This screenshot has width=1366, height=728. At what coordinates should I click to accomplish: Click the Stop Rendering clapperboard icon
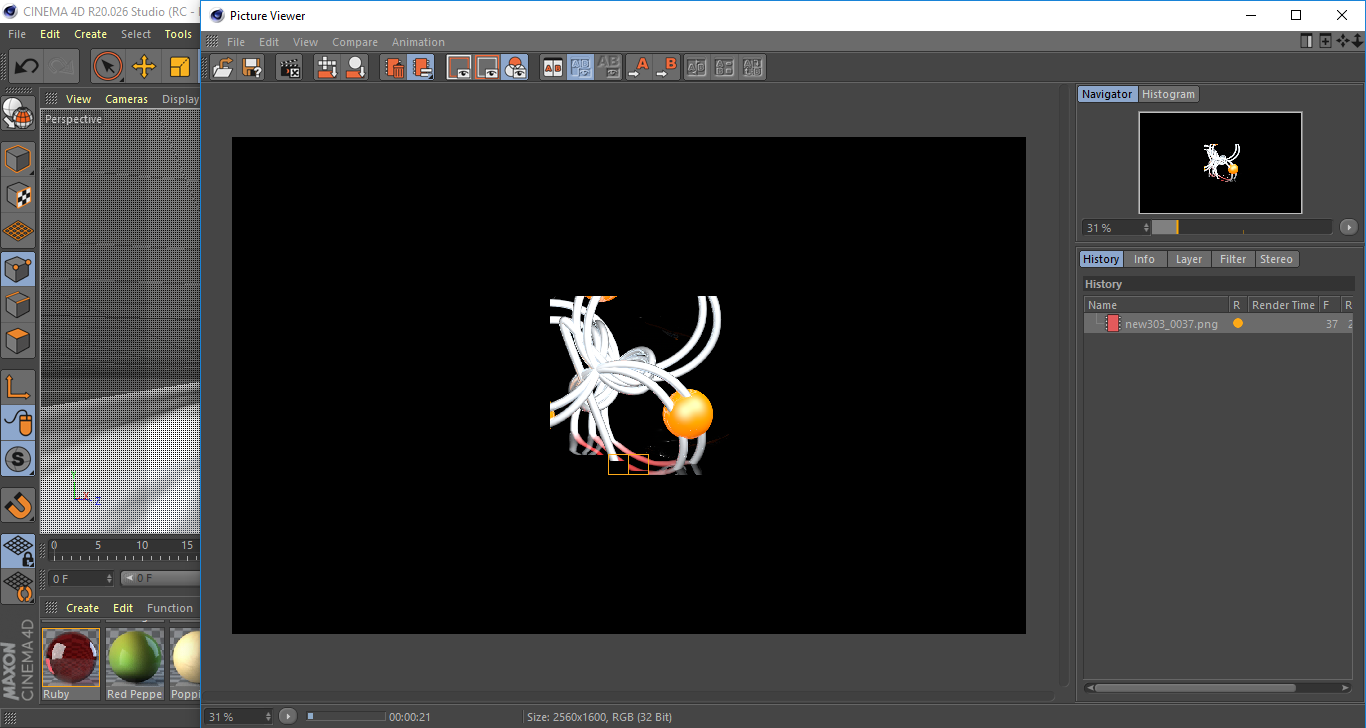click(290, 68)
